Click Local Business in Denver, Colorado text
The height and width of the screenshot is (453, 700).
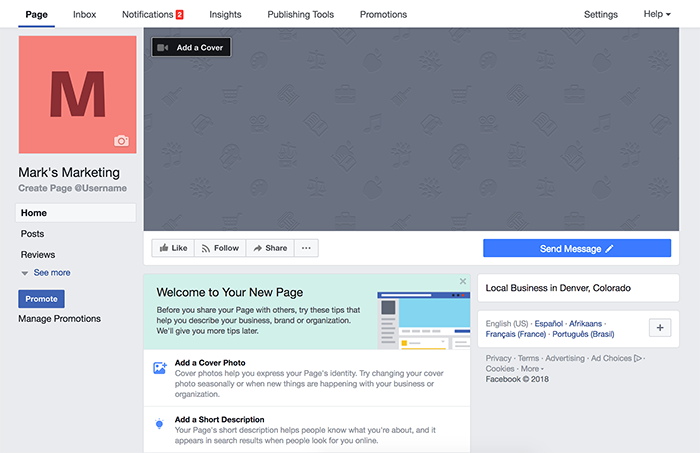[558, 288]
